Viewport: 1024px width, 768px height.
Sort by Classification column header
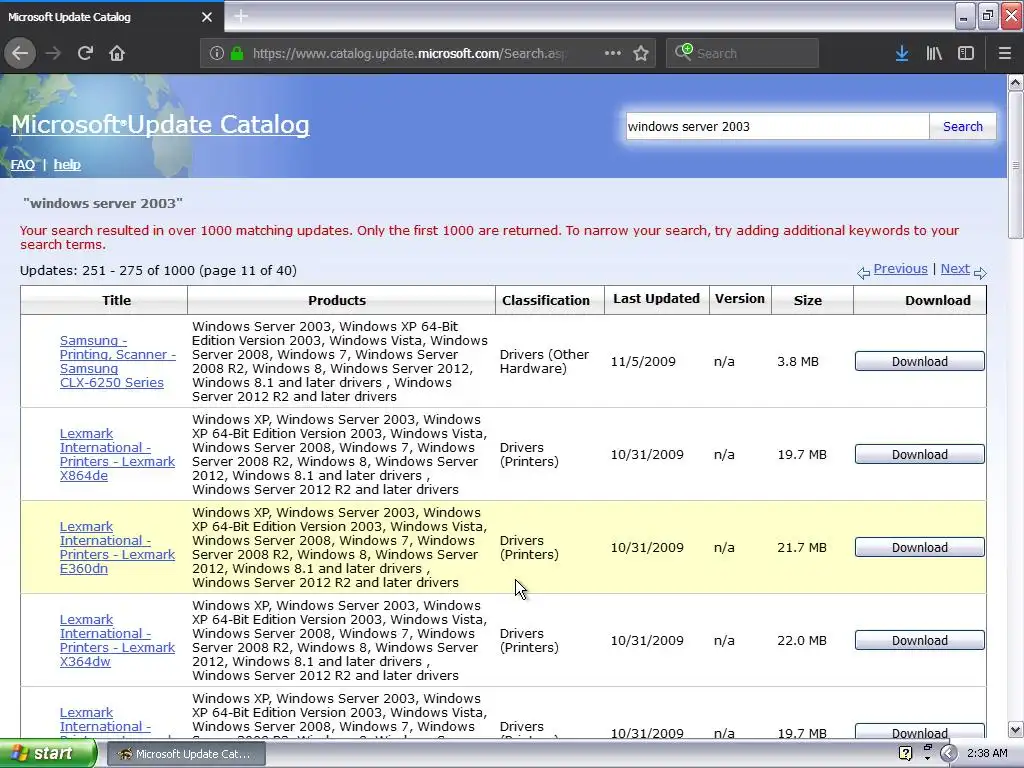click(546, 300)
